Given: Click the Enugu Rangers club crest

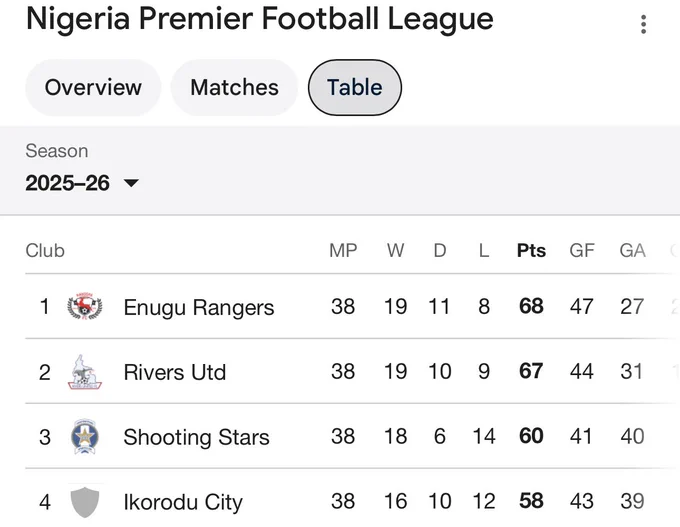Looking at the screenshot, I should click(x=85, y=306).
